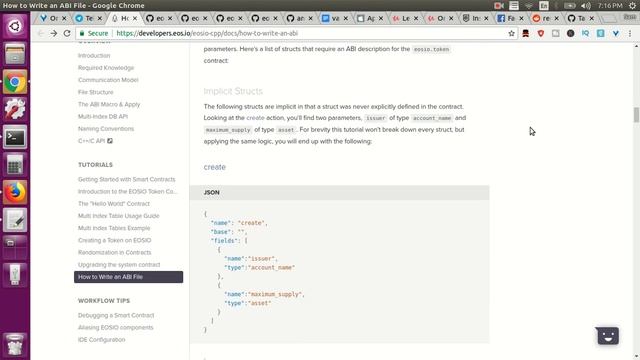Open The ABI Macro & Apply
640x360 pixels.
(x=109, y=104)
